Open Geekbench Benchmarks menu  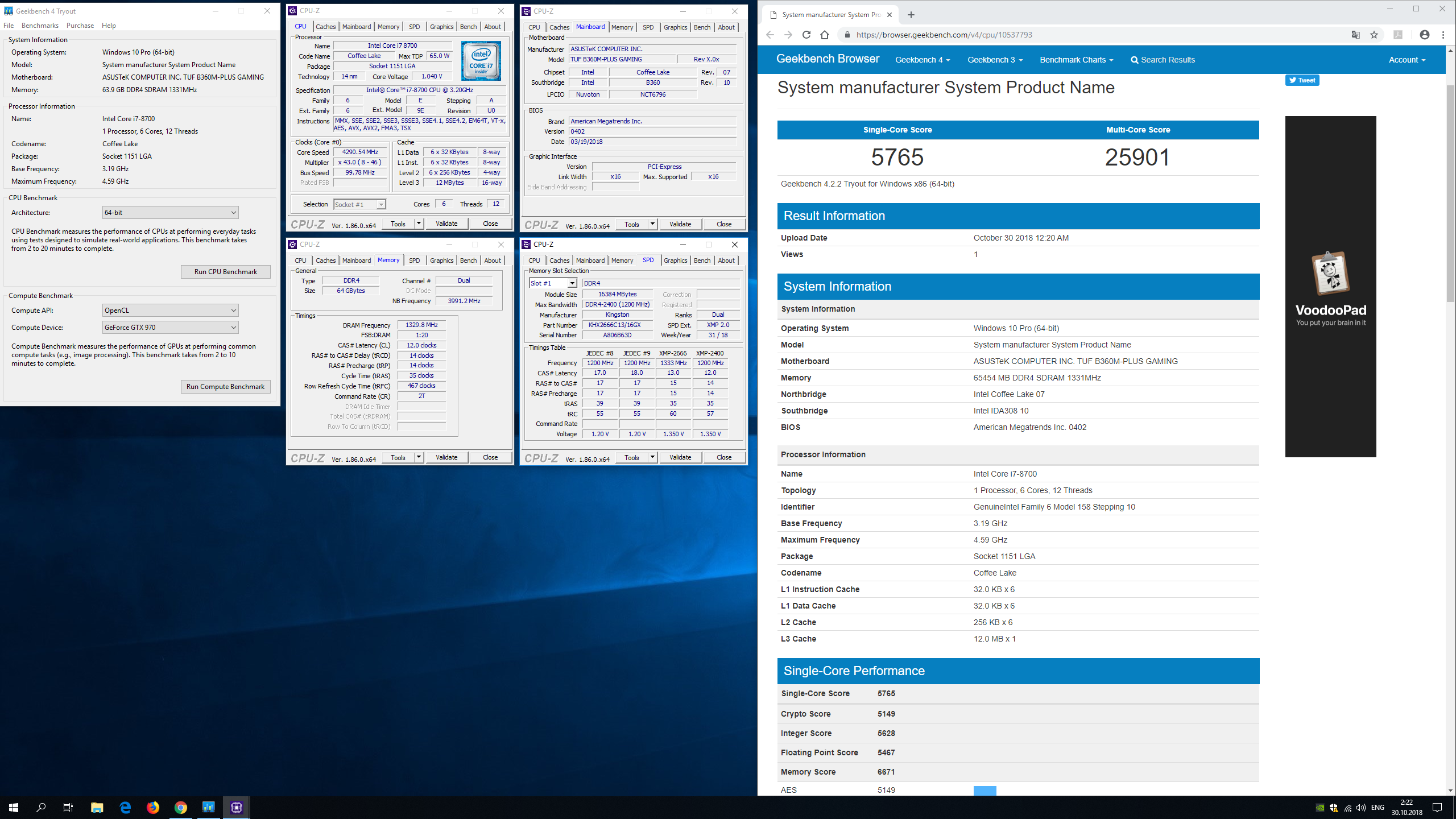(x=40, y=26)
